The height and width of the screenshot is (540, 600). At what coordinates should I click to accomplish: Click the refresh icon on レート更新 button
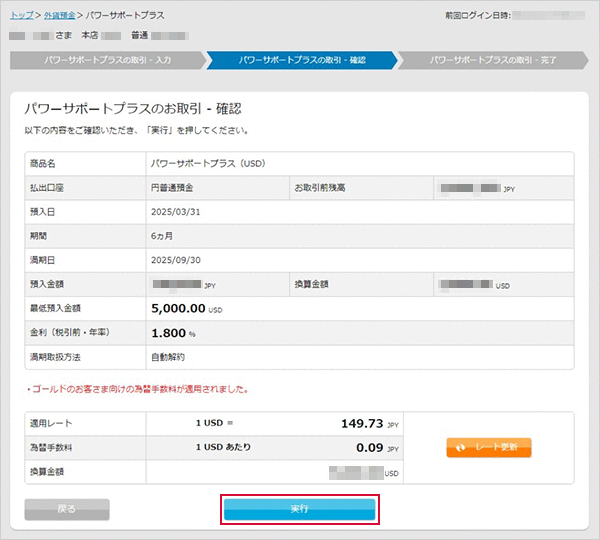pyautogui.click(x=460, y=448)
